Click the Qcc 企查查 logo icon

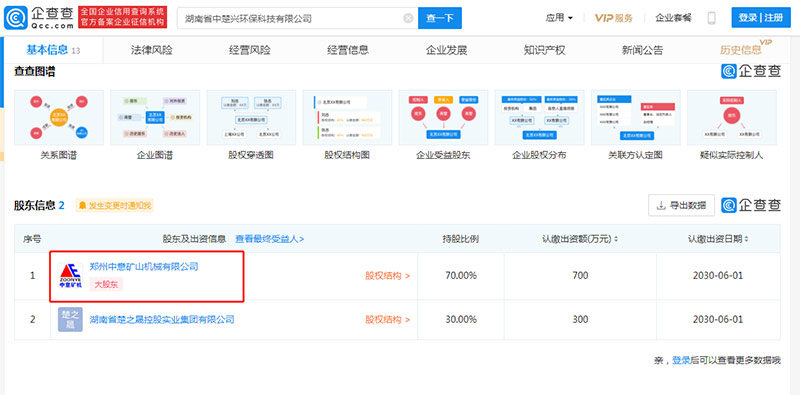[x=15, y=18]
